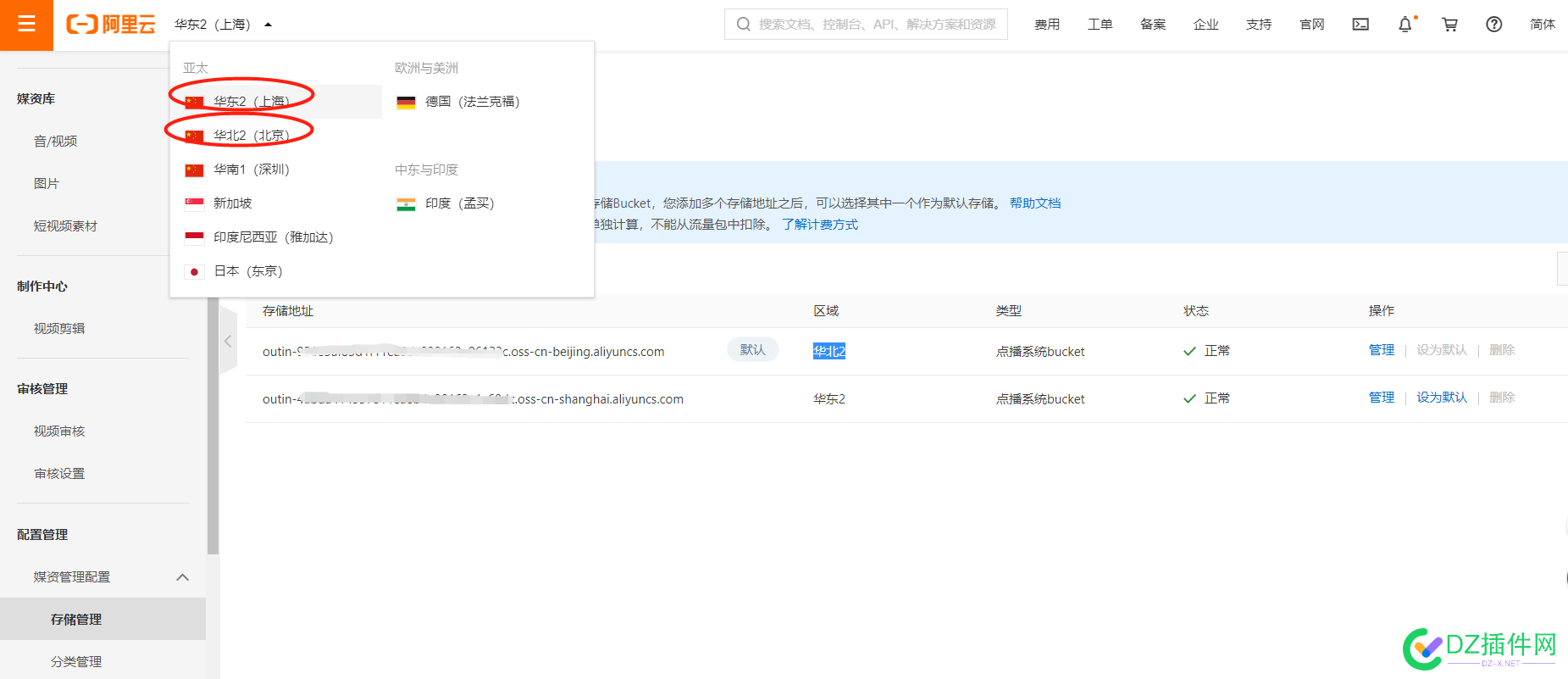Click the 状态 column header
This screenshot has width=1568, height=679.
coord(1196,311)
